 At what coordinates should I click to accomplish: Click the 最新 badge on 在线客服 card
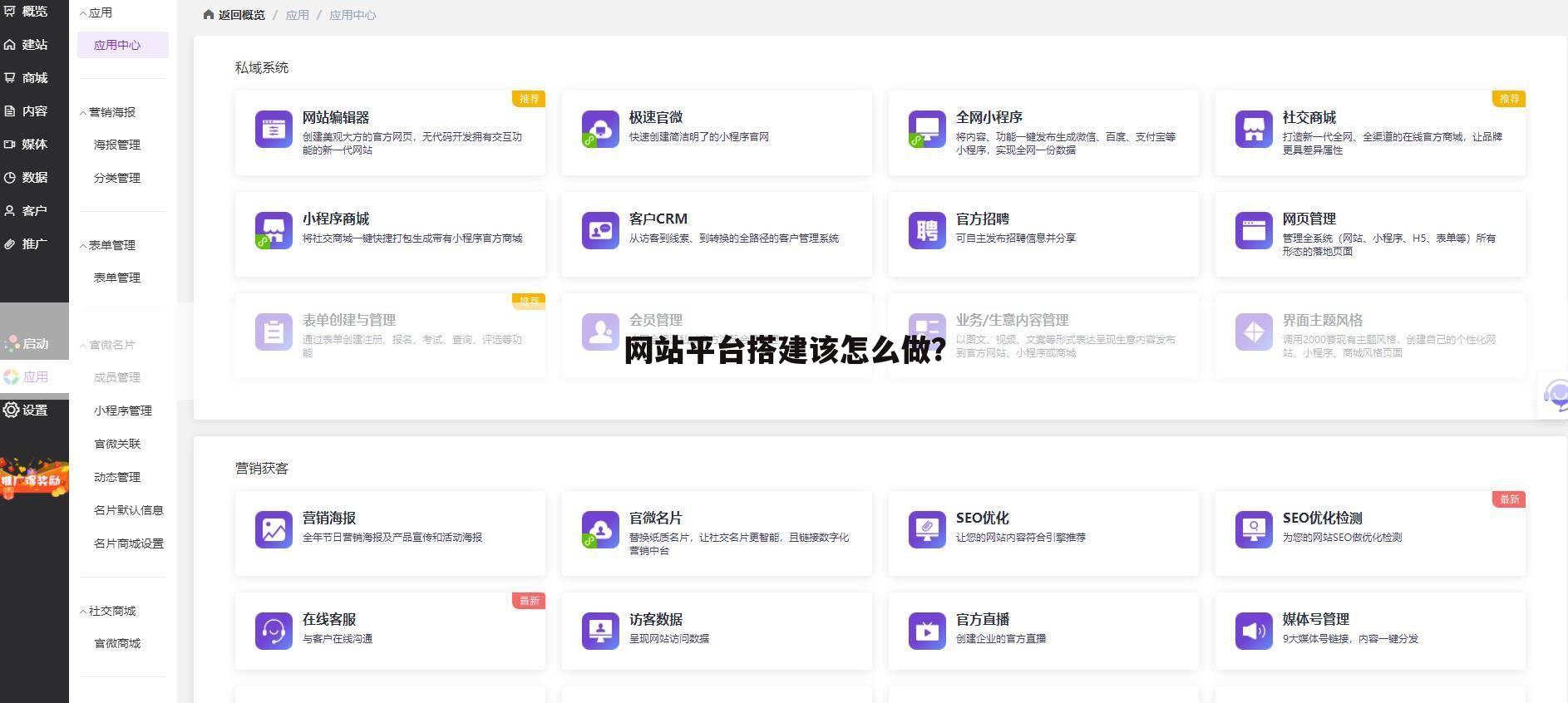coord(529,601)
